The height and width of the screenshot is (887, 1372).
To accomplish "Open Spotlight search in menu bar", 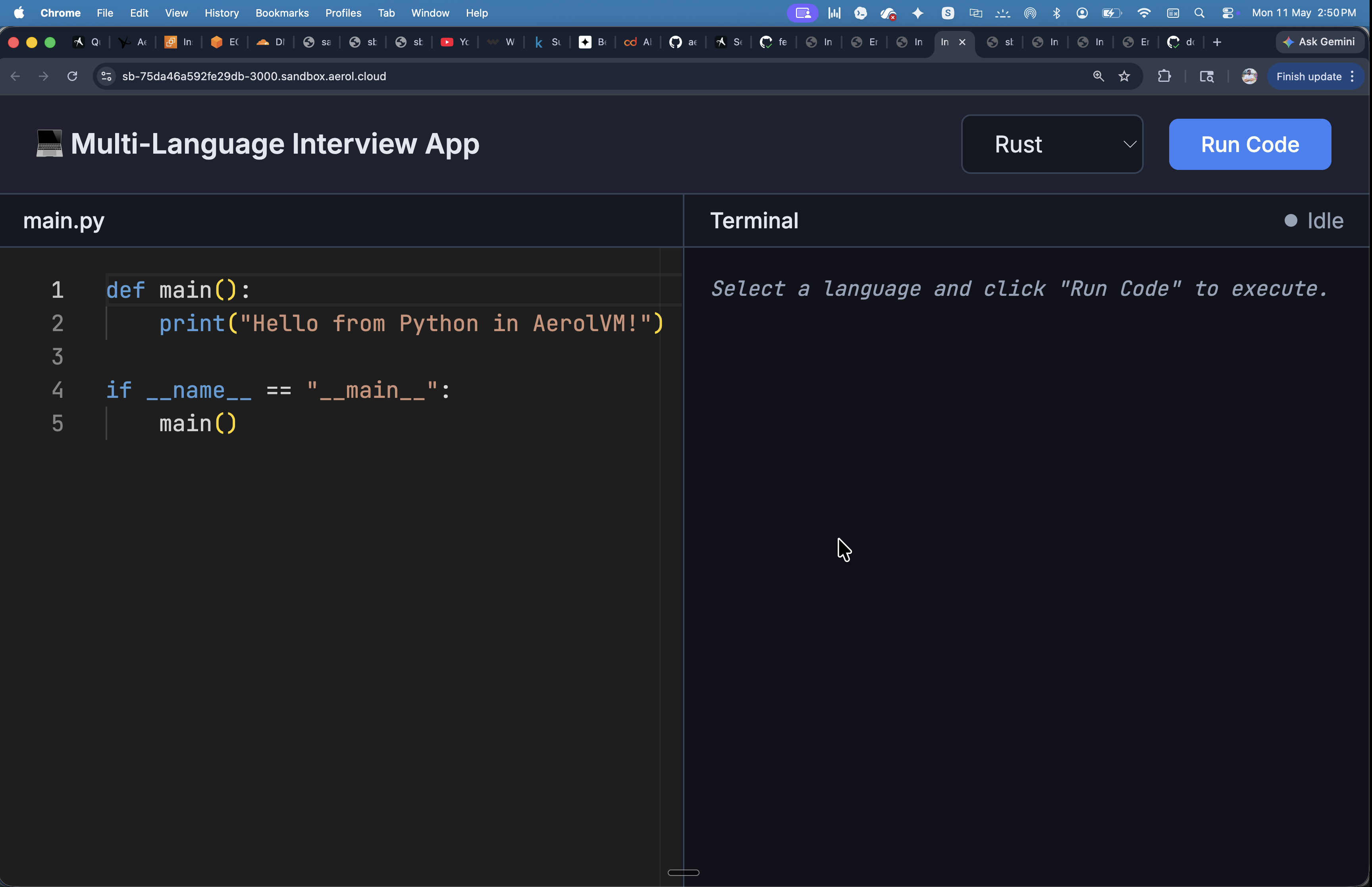I will tap(1199, 13).
